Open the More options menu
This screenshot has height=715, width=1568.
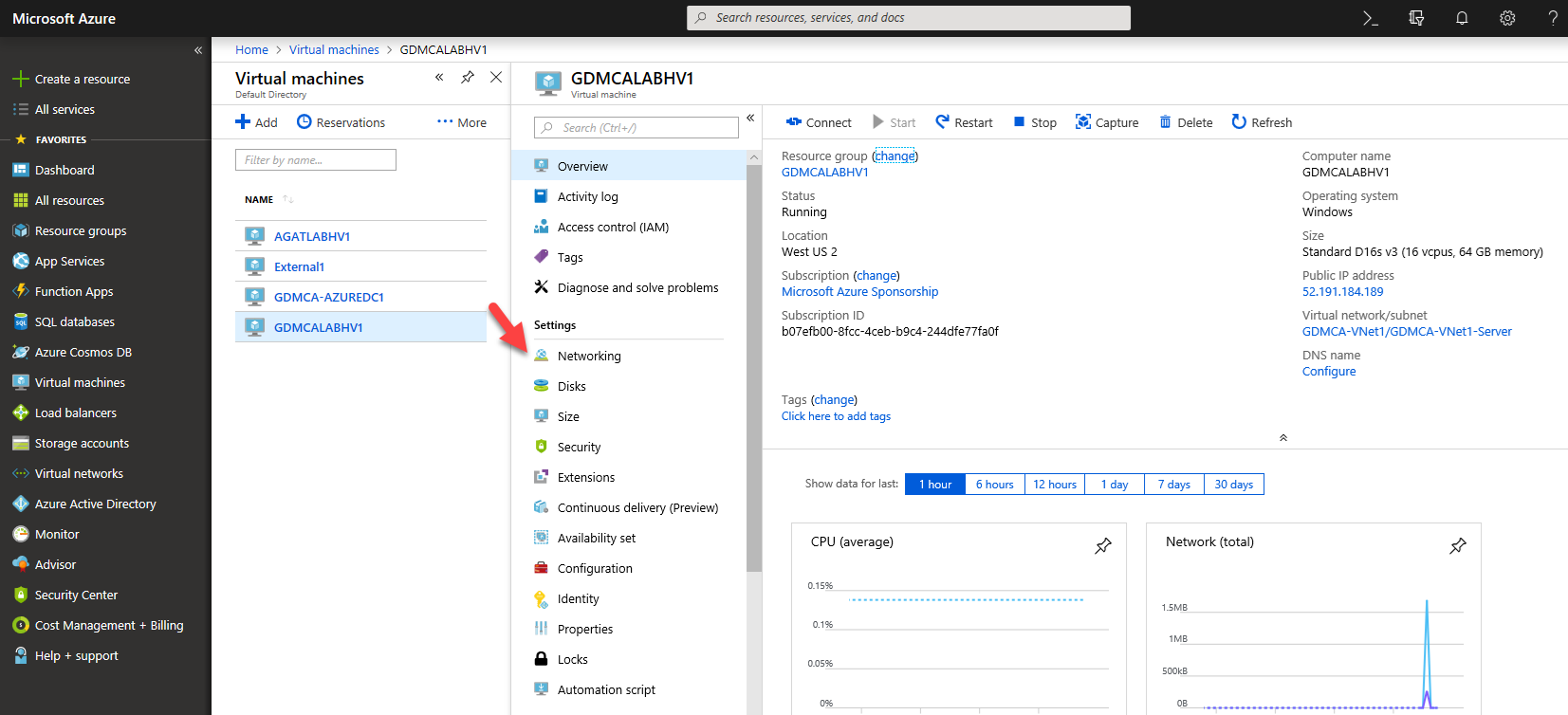click(462, 122)
